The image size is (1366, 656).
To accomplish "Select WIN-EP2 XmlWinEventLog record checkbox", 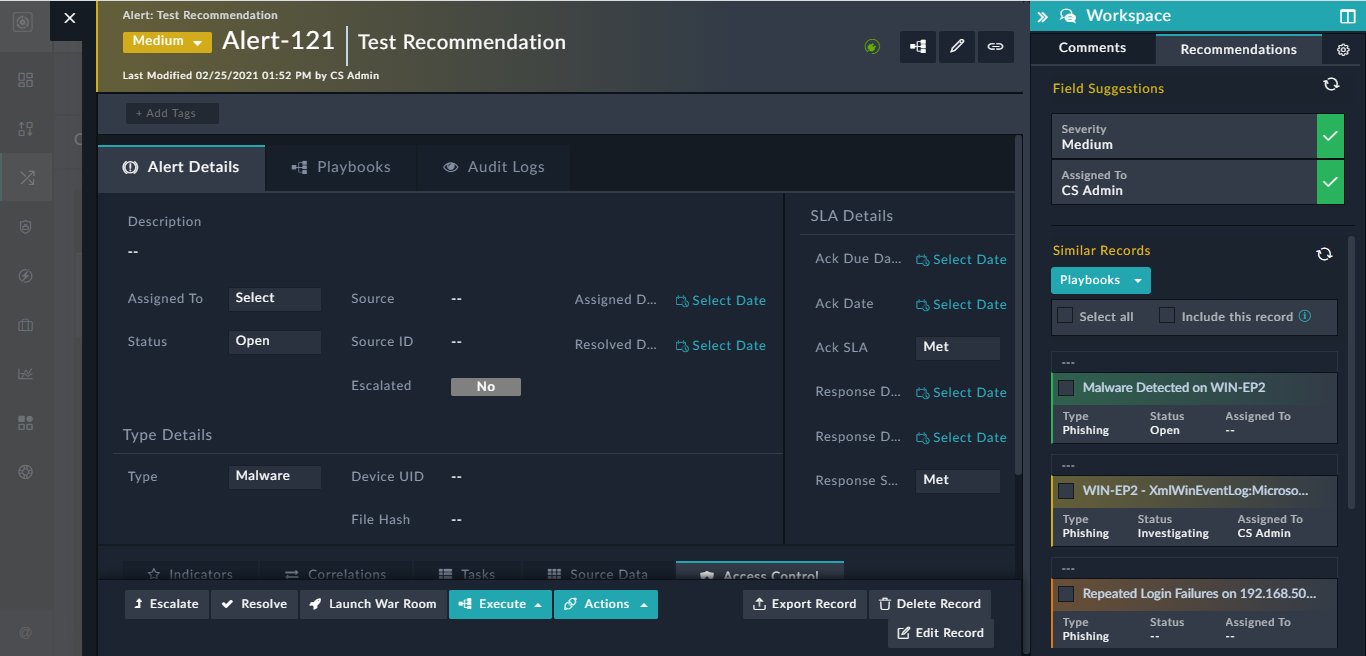I will pos(1066,491).
